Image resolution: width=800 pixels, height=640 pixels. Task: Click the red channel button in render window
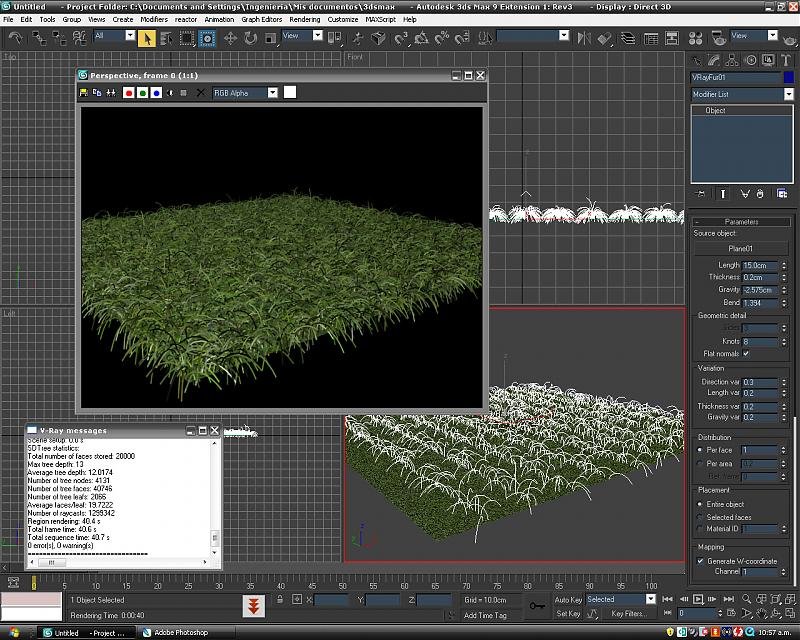129,93
